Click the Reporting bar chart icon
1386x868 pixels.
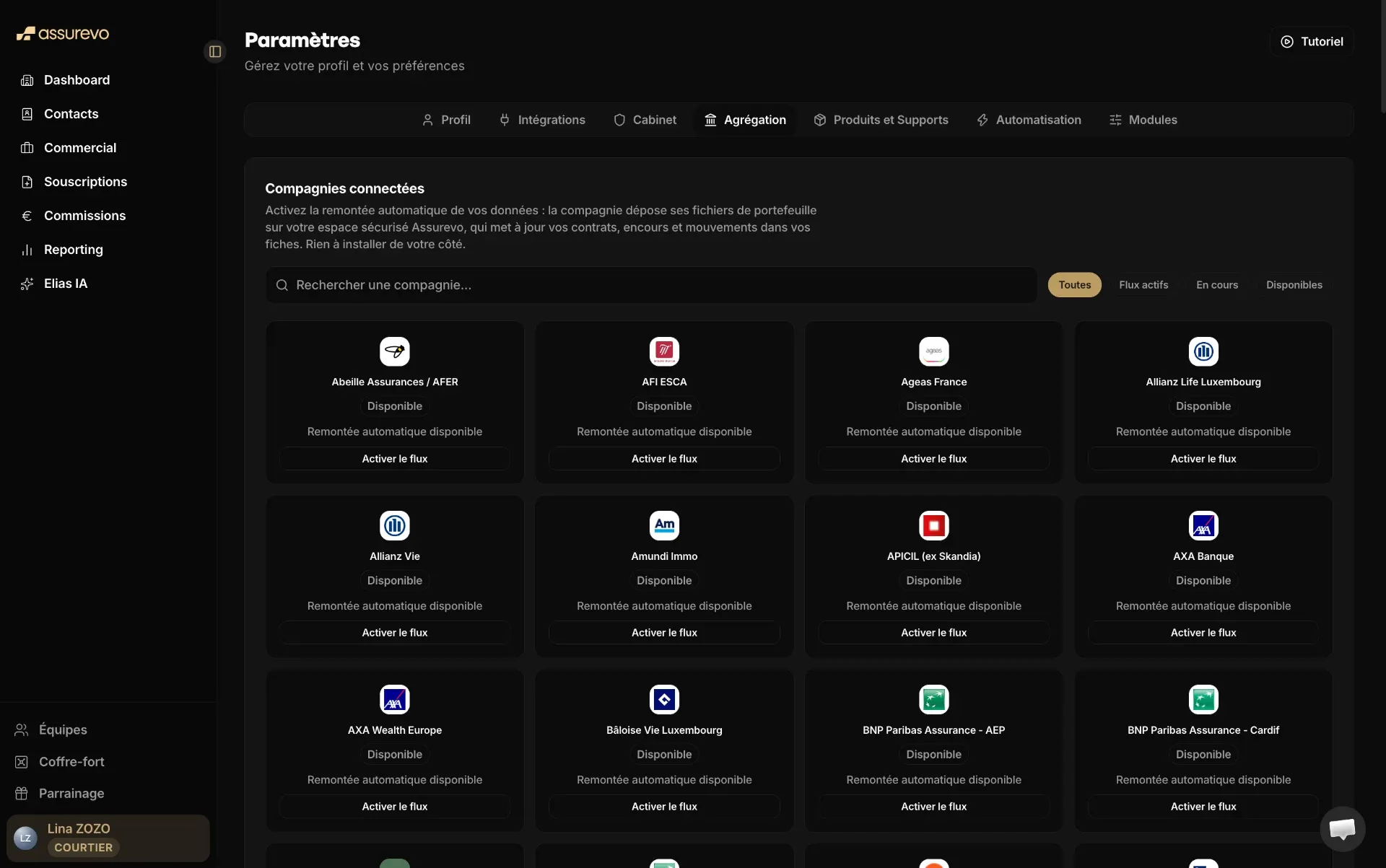pyautogui.click(x=27, y=250)
